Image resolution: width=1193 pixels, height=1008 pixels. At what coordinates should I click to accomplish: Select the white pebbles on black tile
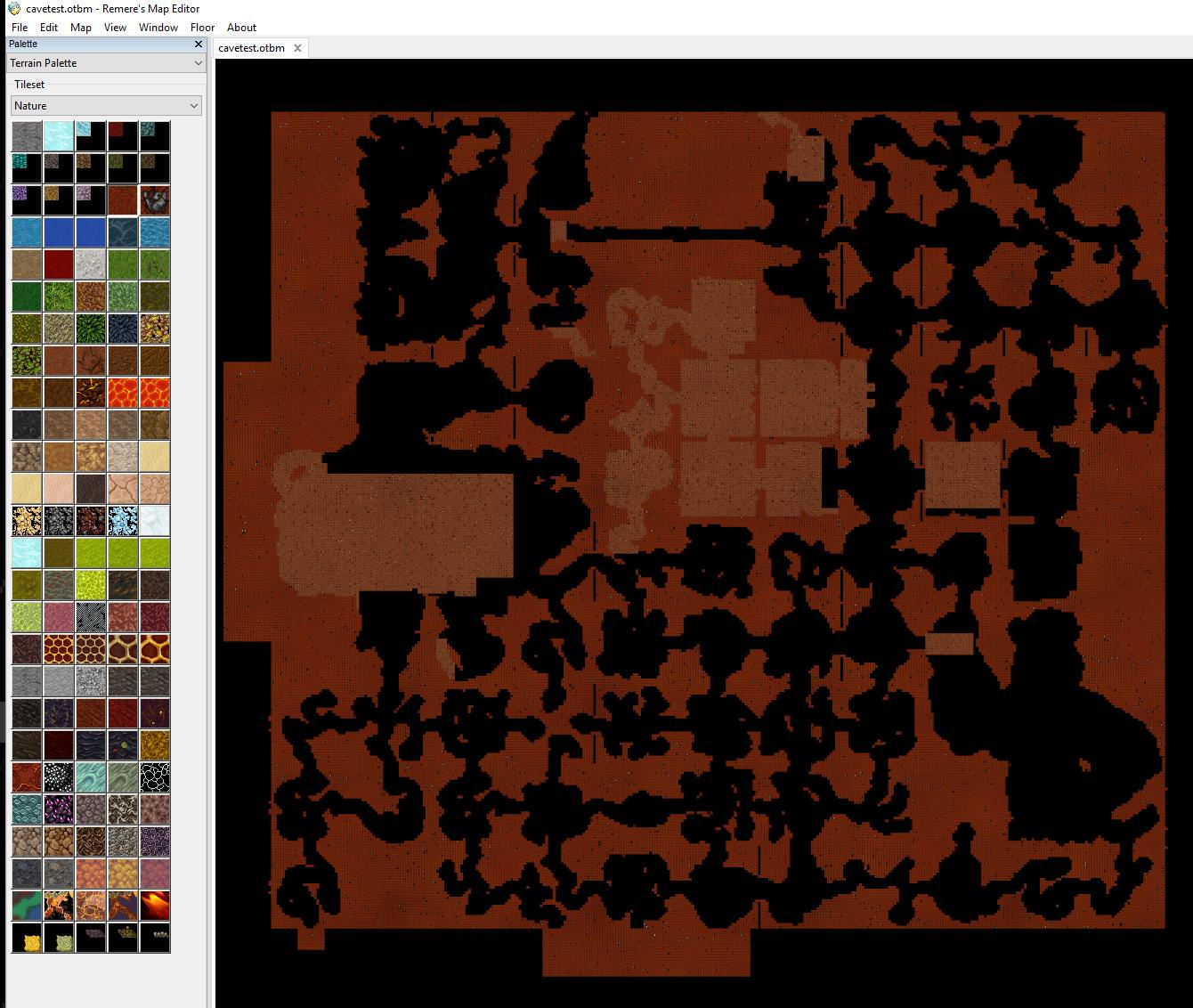(59, 777)
